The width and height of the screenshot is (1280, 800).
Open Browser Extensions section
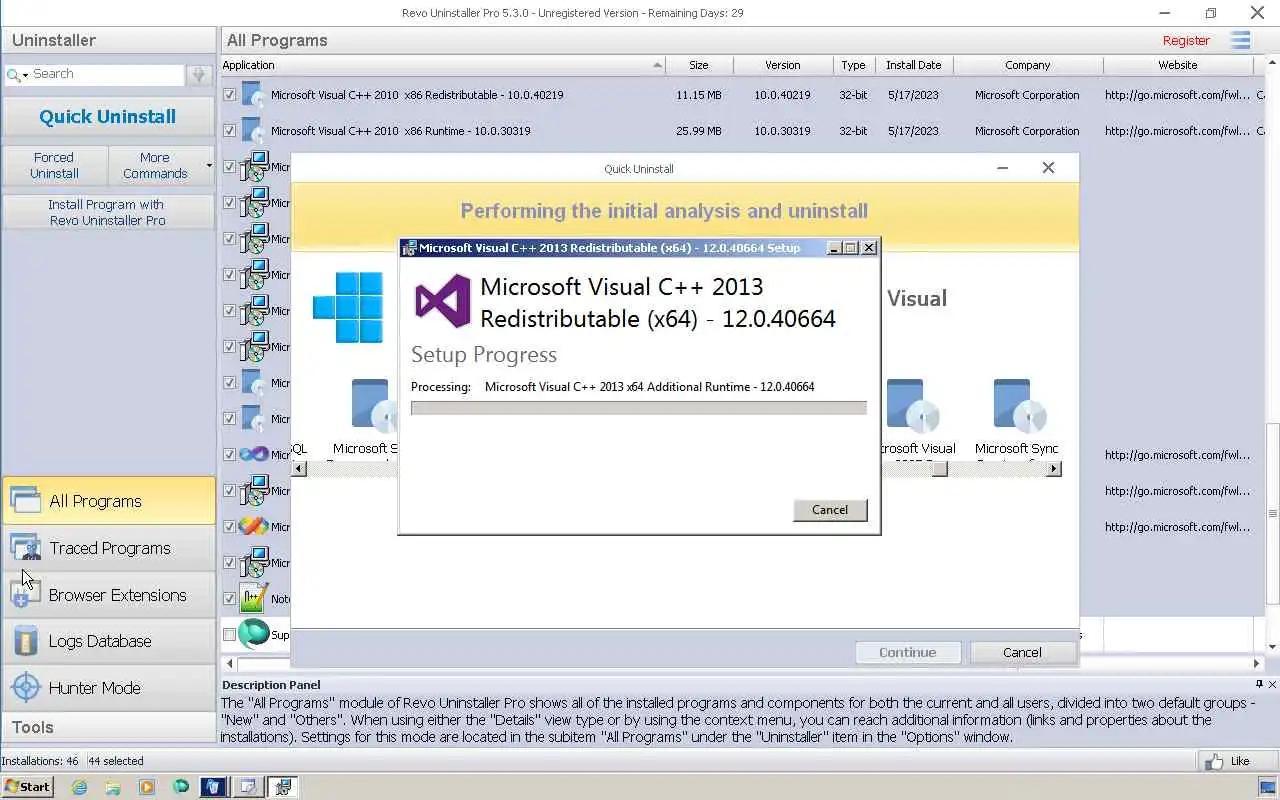[108, 595]
